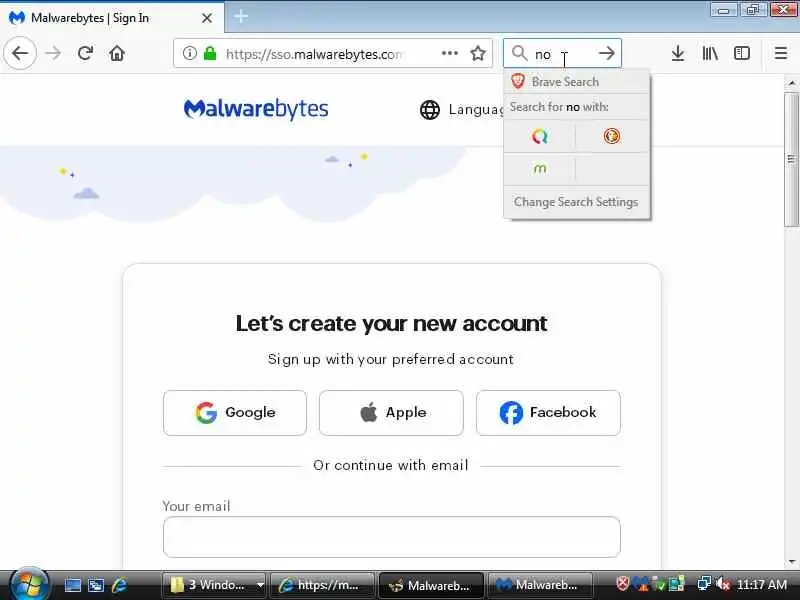Search with the Qwant engine icon
800x600 pixels.
pos(540,136)
